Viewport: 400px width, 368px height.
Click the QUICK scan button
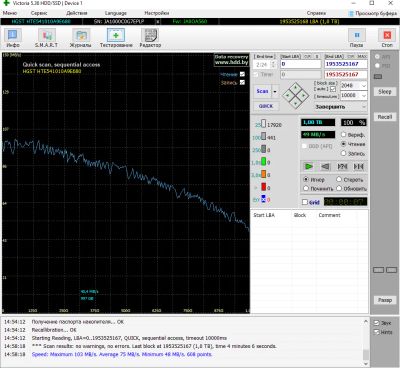(x=266, y=106)
